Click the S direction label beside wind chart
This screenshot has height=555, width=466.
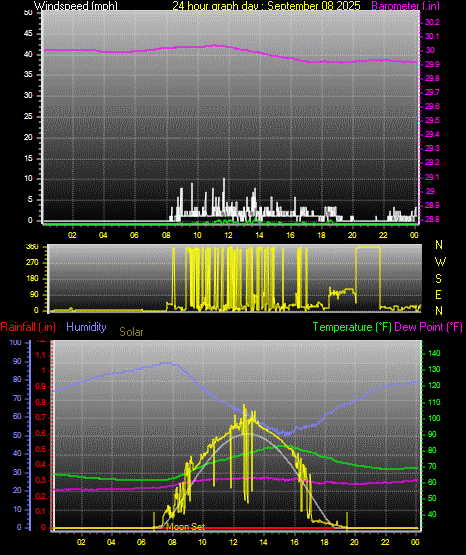pyautogui.click(x=438, y=279)
